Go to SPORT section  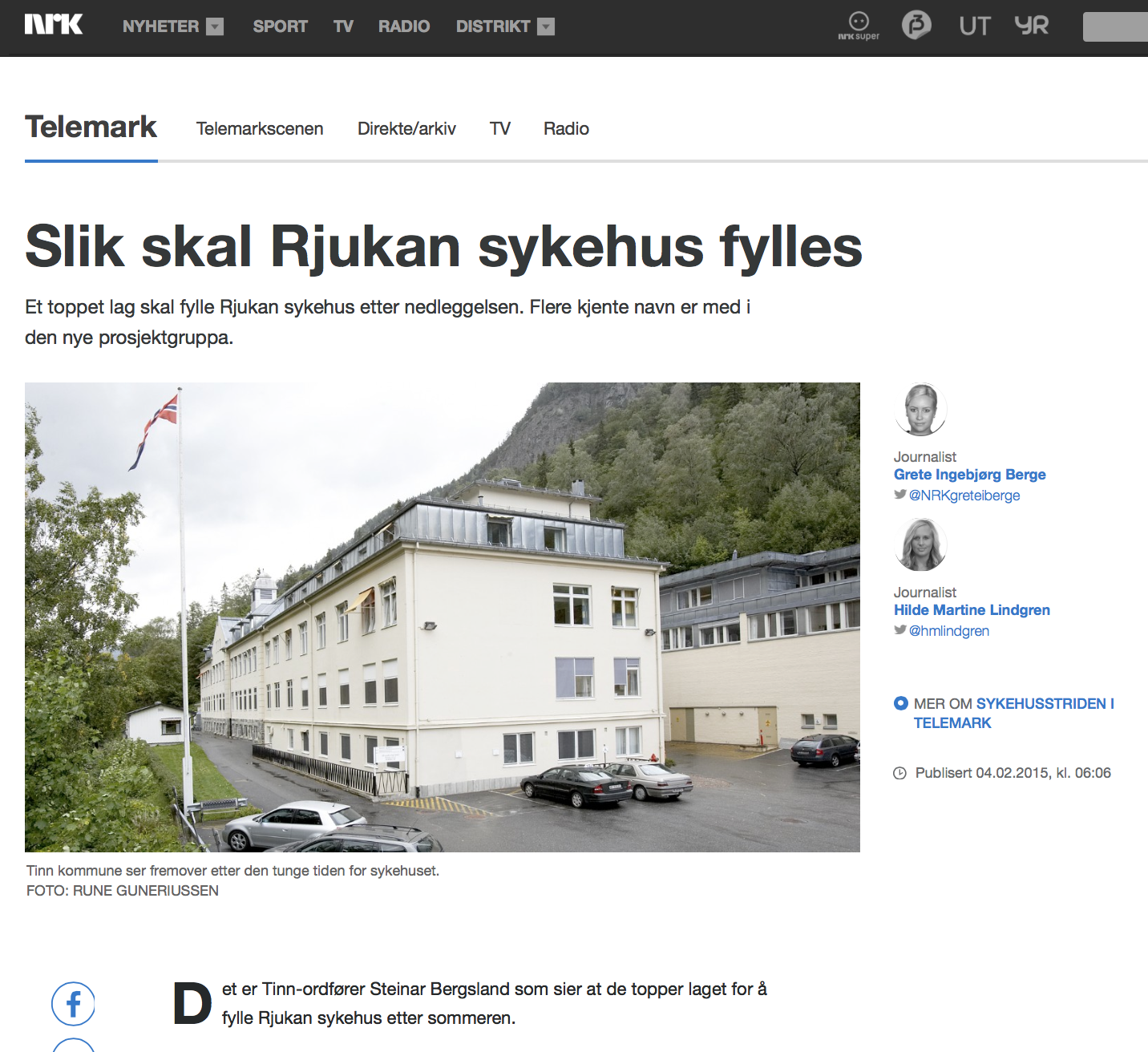280,26
